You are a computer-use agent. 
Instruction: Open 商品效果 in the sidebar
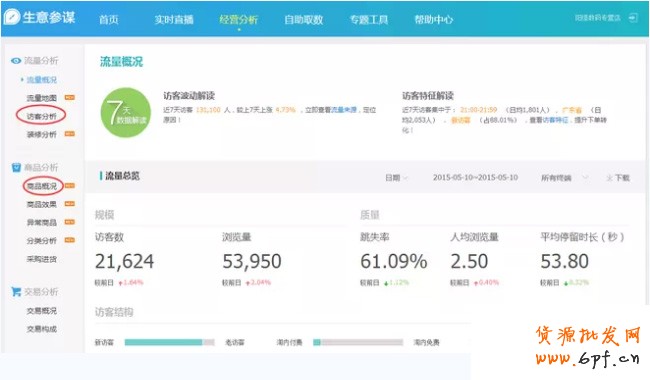click(x=41, y=204)
